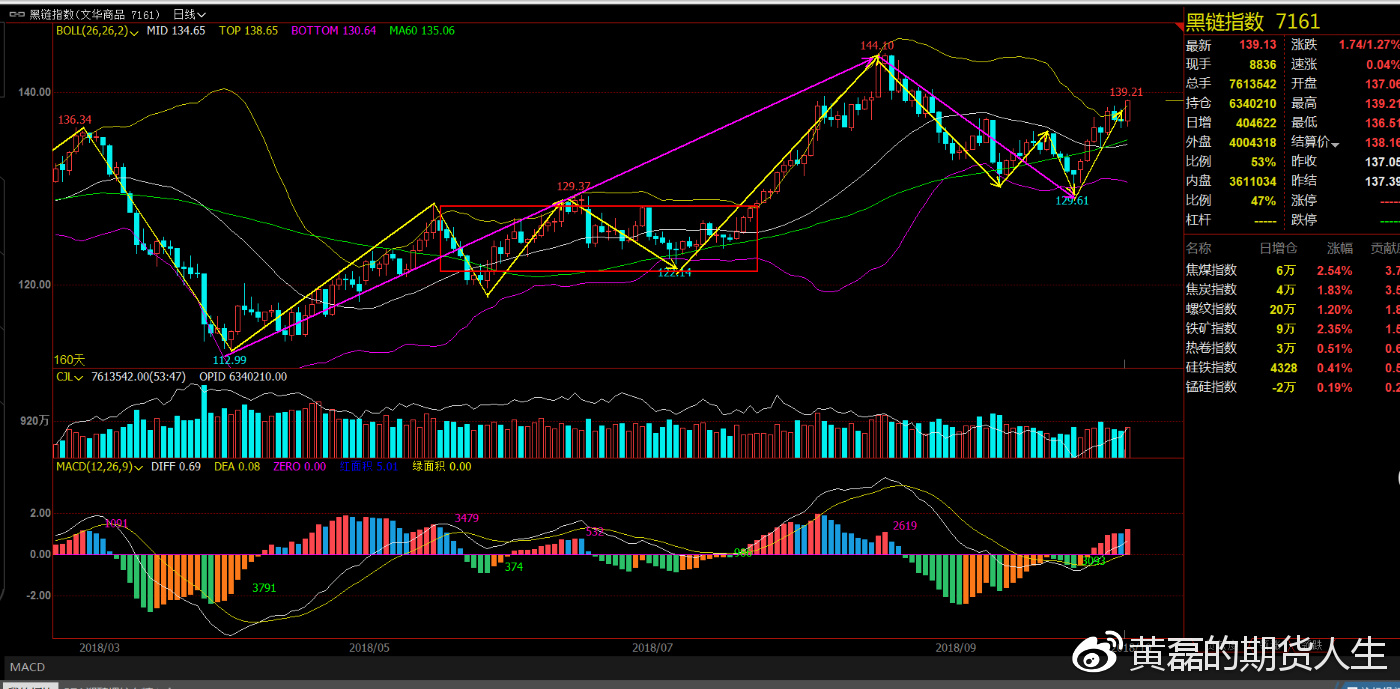Screen dimensions: 1400x689
Task: Click the ZERO 0.00 MACD value
Action: 299,466
